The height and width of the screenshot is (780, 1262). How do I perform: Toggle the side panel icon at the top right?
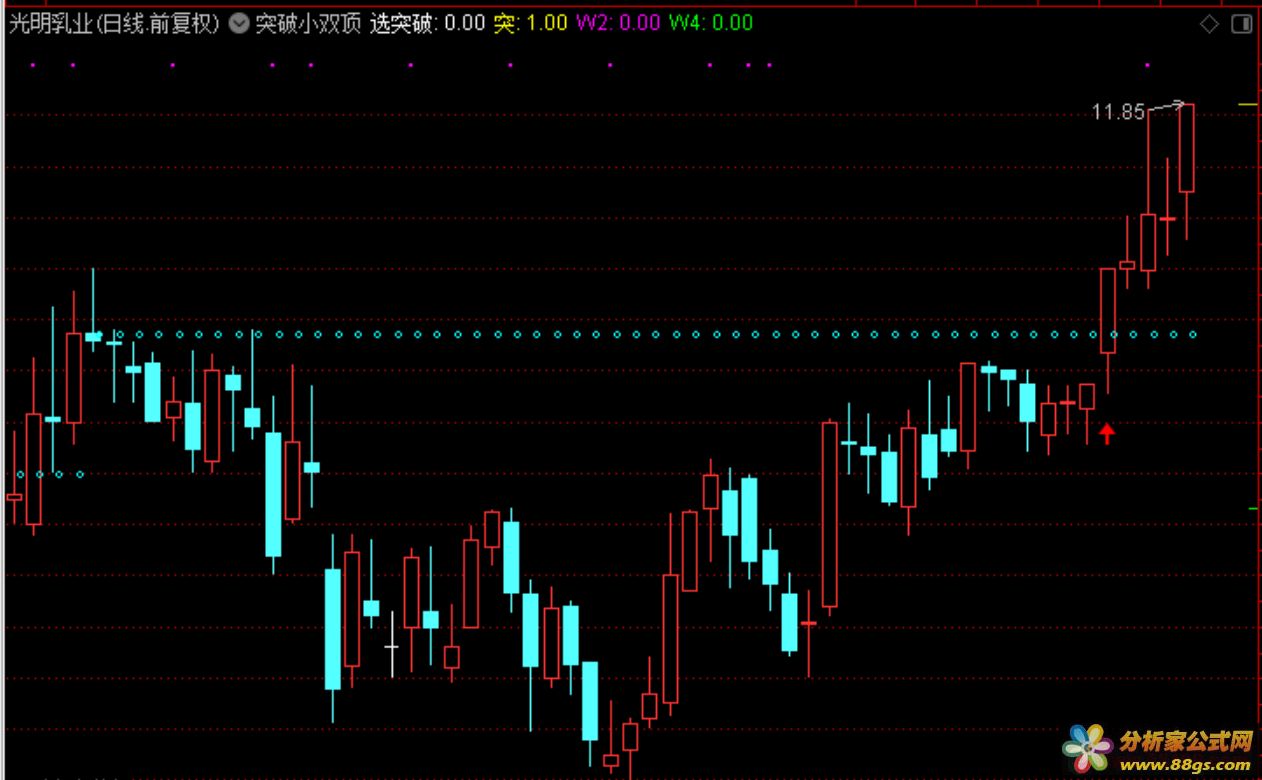click(1241, 24)
